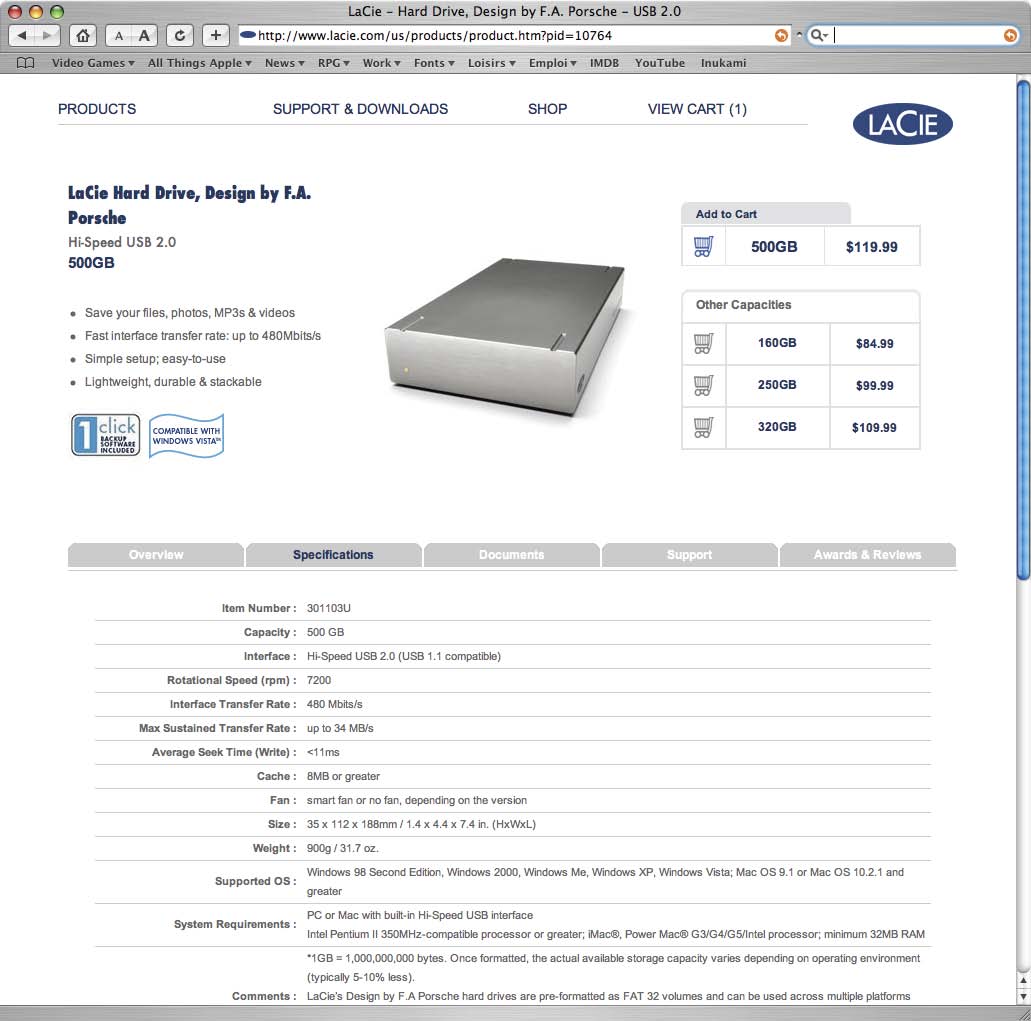Screen dimensions: 1031x1021
Task: Click orange SnapBack icon in search field
Action: tap(1010, 36)
